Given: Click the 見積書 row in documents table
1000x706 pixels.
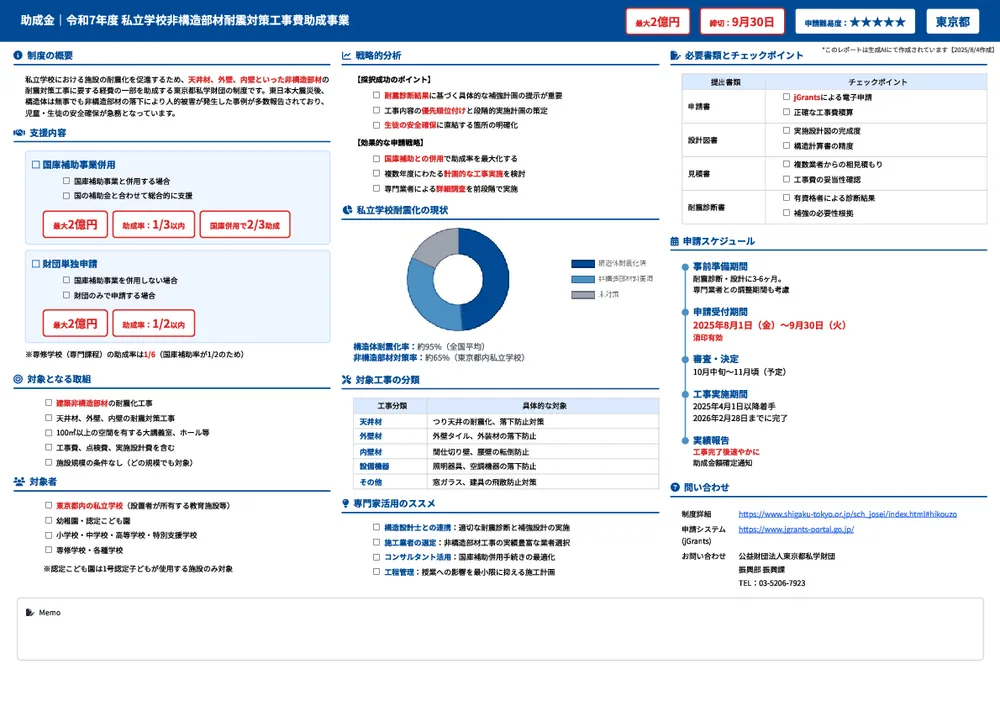Looking at the screenshot, I should (834, 173).
